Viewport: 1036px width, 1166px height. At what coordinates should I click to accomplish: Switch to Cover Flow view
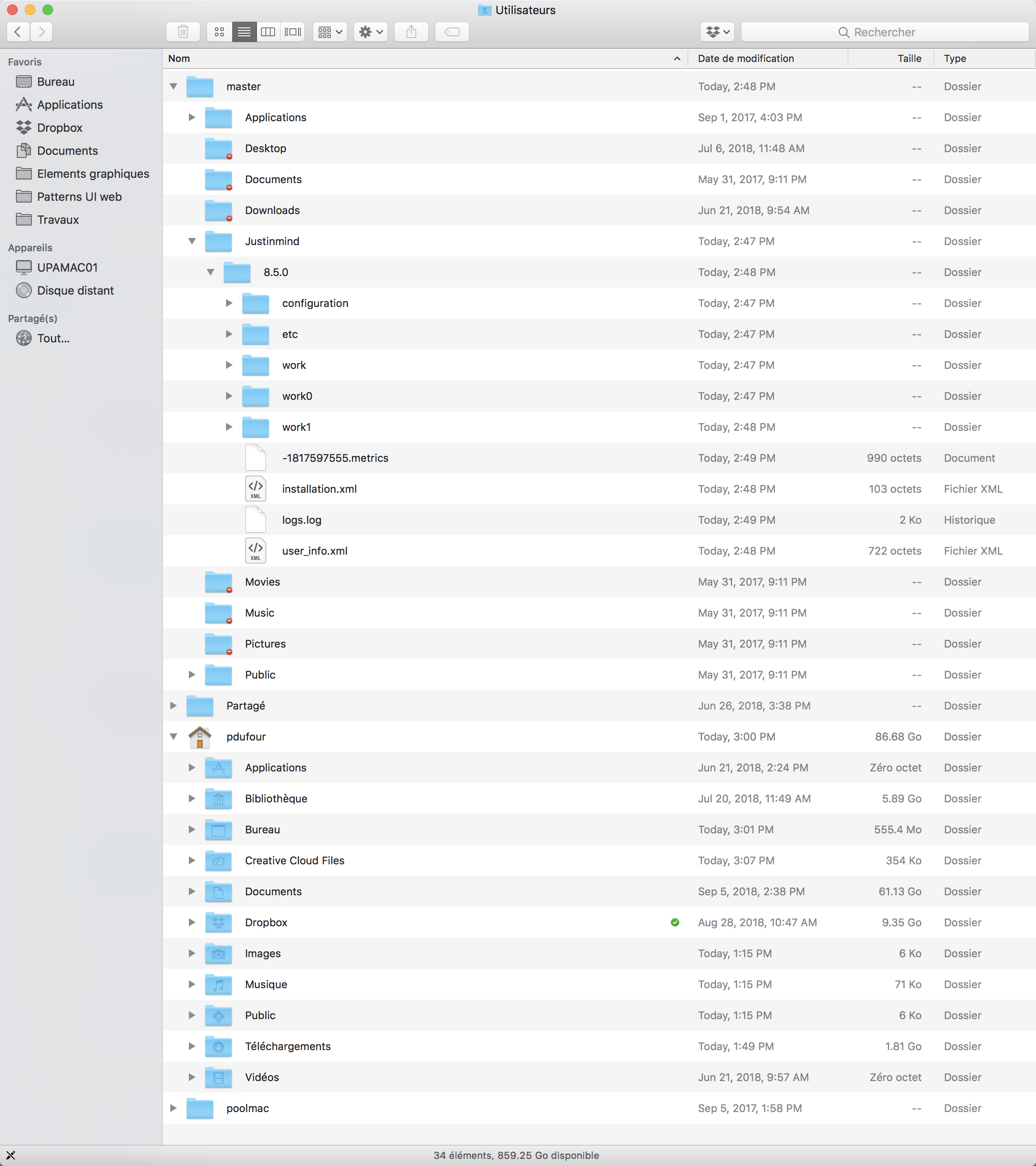293,32
